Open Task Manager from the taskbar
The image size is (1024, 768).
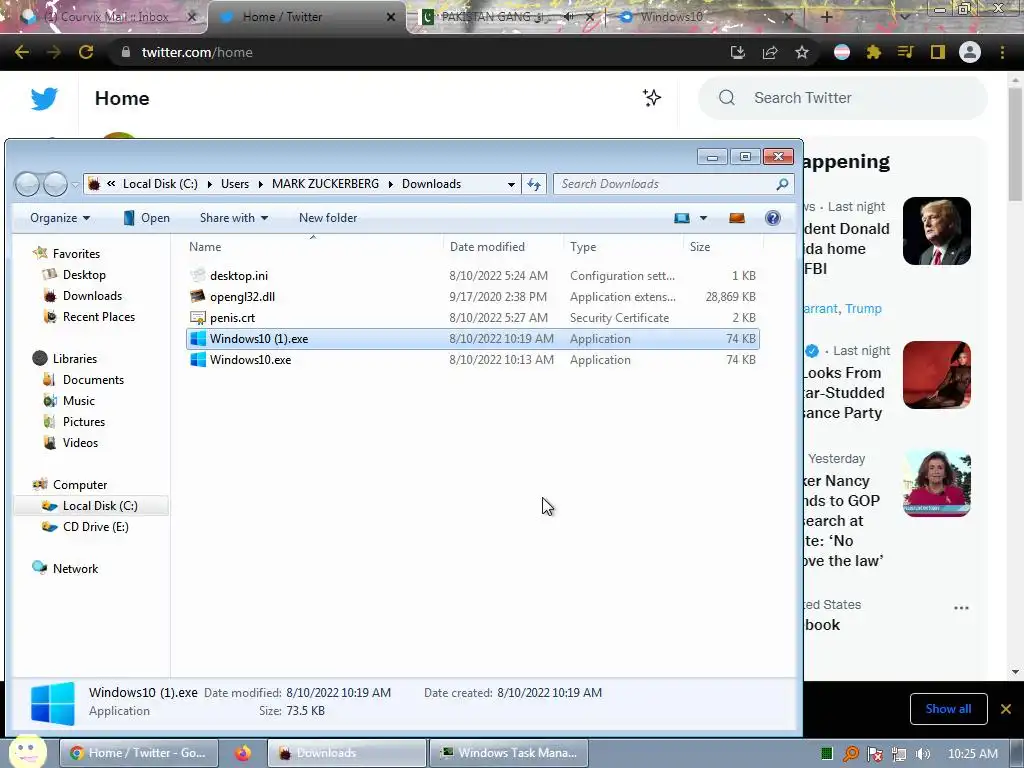point(509,753)
